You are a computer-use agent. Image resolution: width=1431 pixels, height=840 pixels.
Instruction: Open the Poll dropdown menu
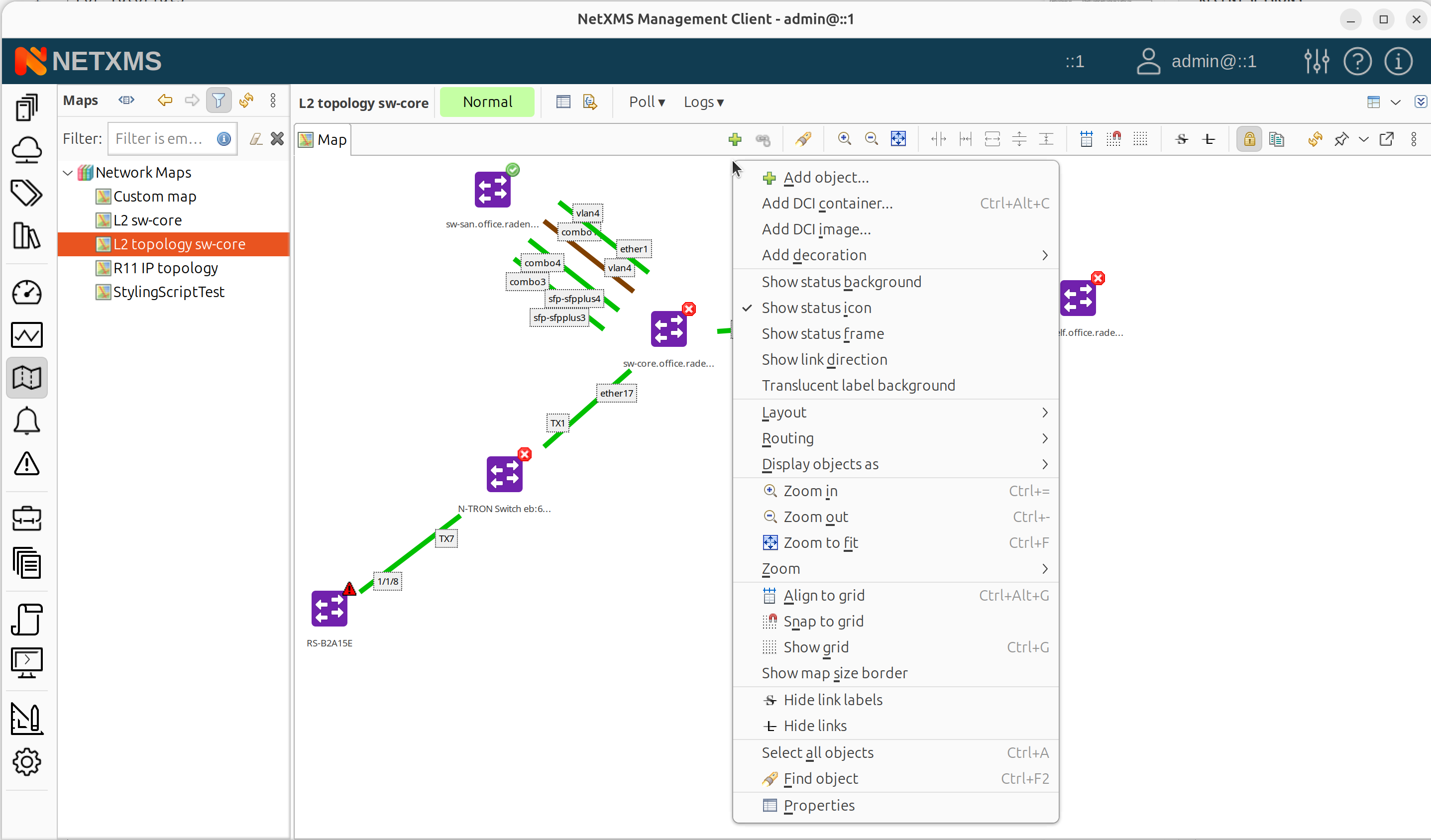646,102
